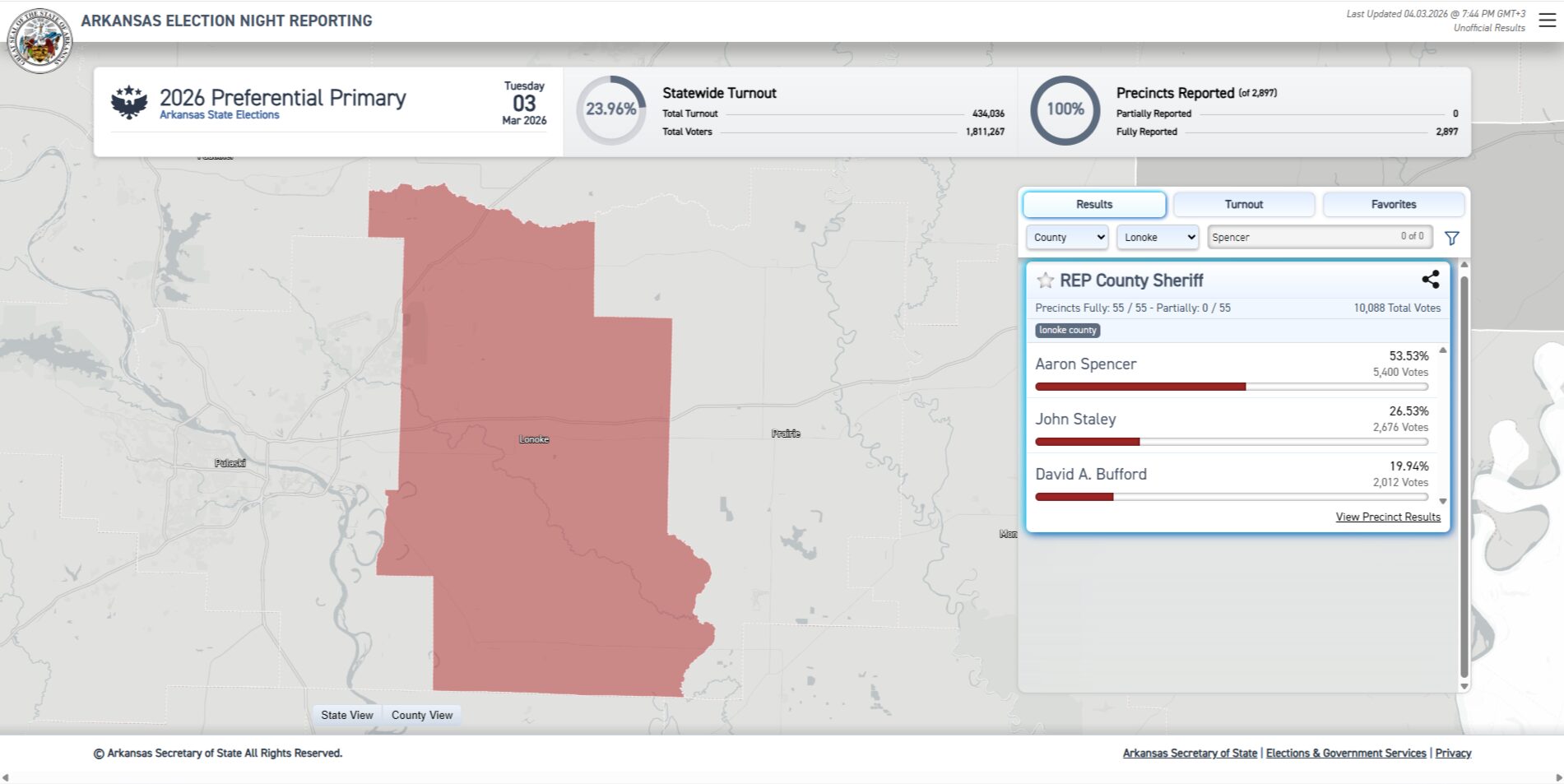Click the eagle emblem beside election title

129,102
